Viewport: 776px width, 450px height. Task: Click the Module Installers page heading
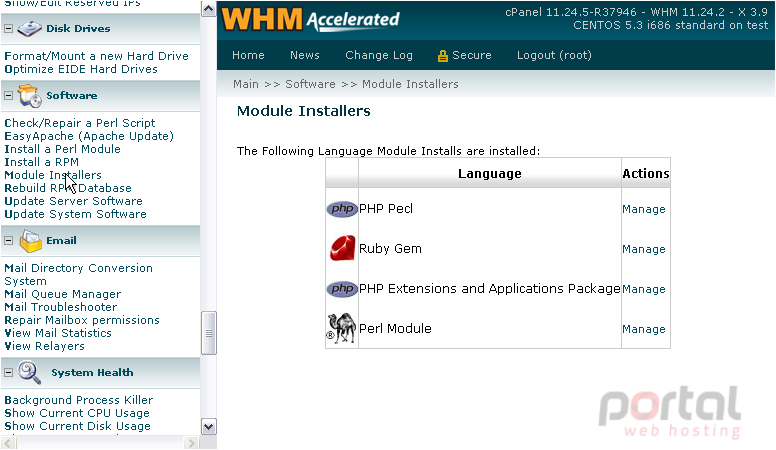[304, 111]
